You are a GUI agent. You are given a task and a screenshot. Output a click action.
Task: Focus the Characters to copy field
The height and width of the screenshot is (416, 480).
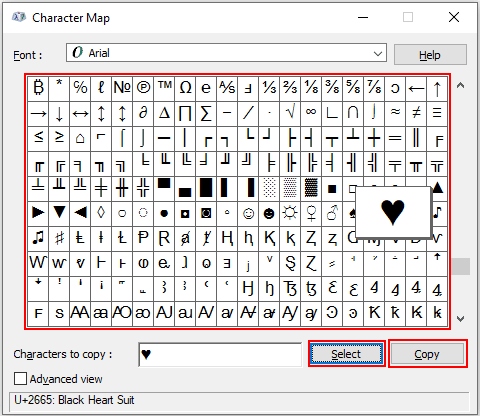pyautogui.click(x=220, y=354)
